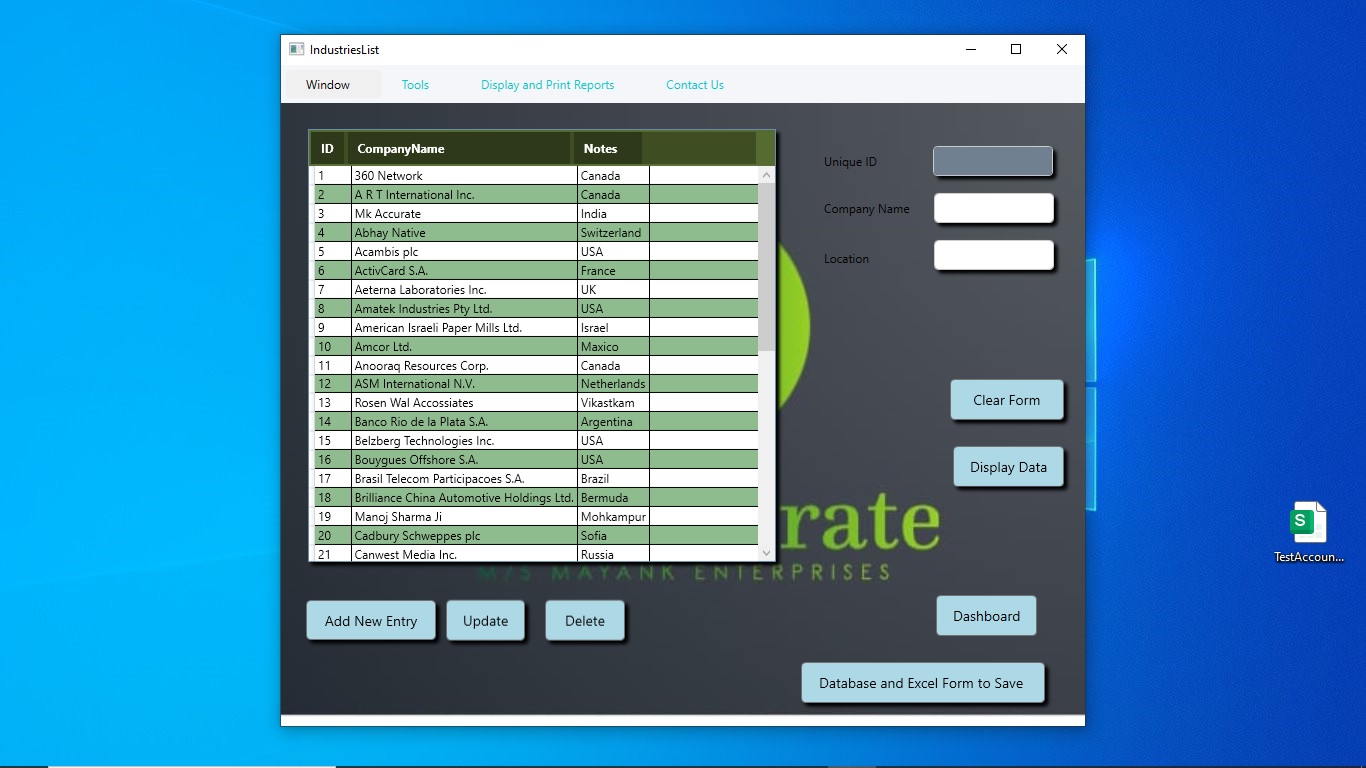Click the IndustriesList window title icon
1366x768 pixels.
point(296,49)
